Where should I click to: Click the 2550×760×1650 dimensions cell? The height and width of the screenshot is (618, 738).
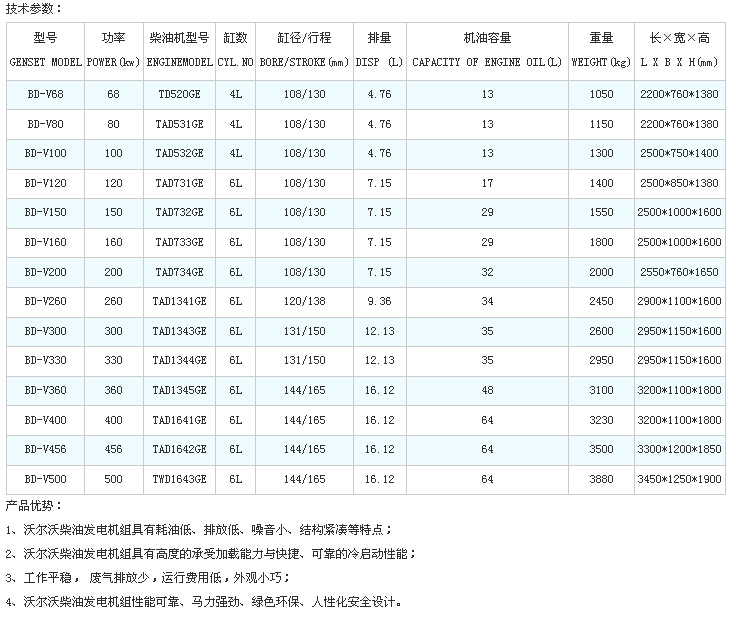pos(679,272)
